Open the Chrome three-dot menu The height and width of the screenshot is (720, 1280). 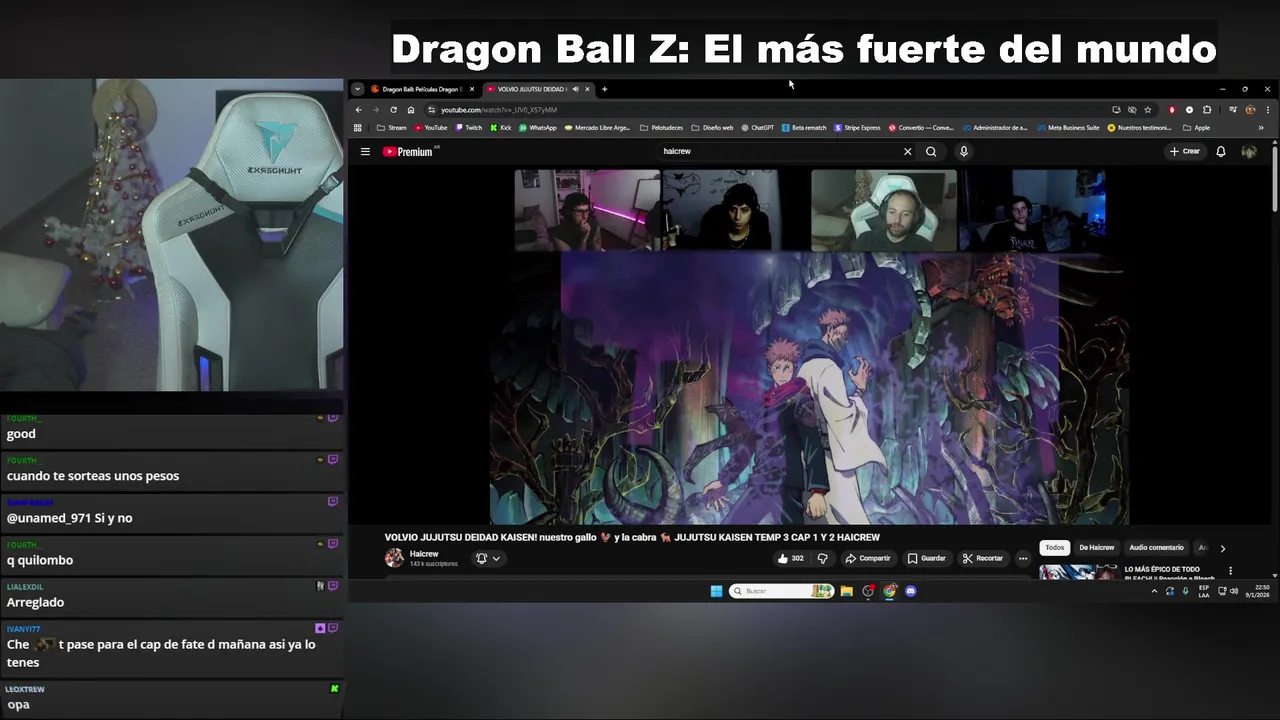[1268, 110]
